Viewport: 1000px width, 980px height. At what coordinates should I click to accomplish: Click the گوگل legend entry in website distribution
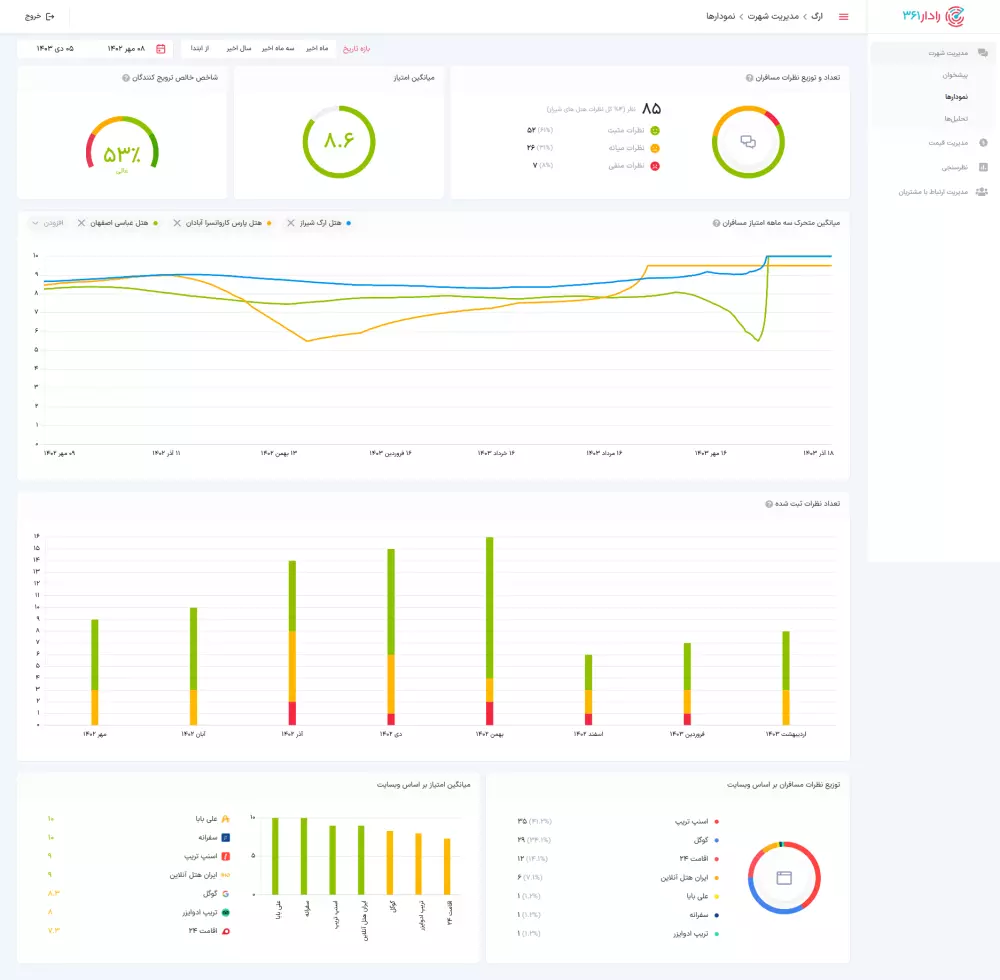pos(706,840)
